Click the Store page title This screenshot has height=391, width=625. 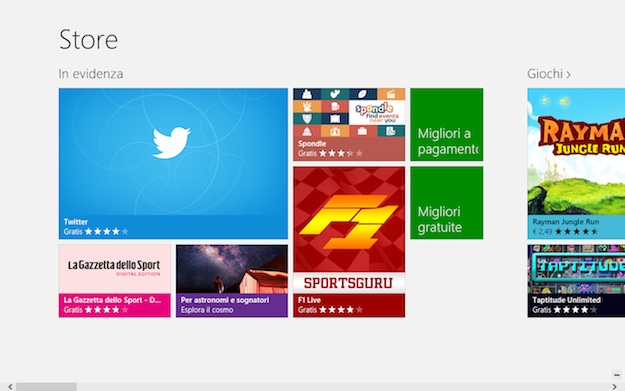[x=88, y=39]
